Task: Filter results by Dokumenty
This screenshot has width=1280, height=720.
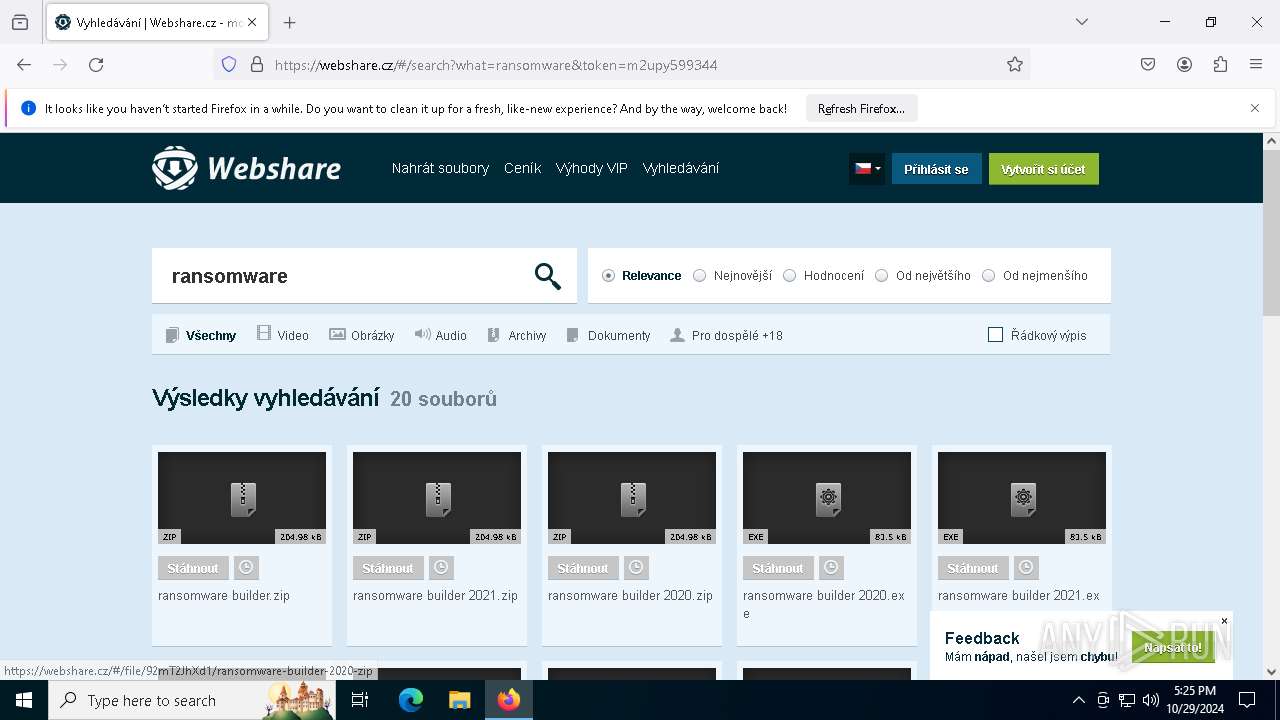Action: [x=608, y=335]
